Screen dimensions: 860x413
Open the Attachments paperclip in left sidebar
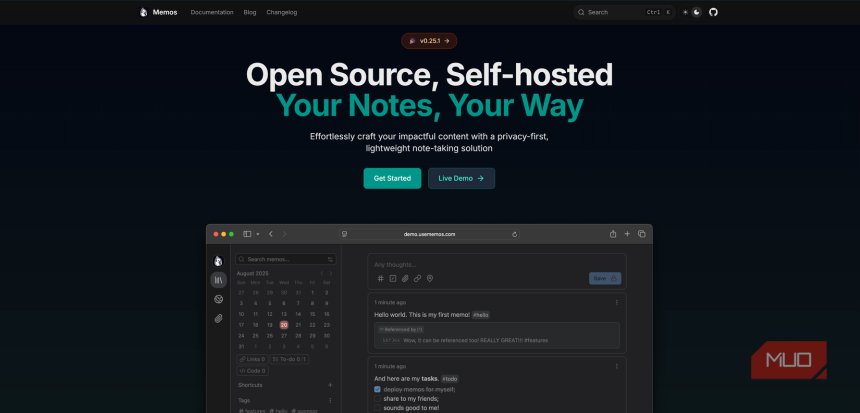(218, 318)
